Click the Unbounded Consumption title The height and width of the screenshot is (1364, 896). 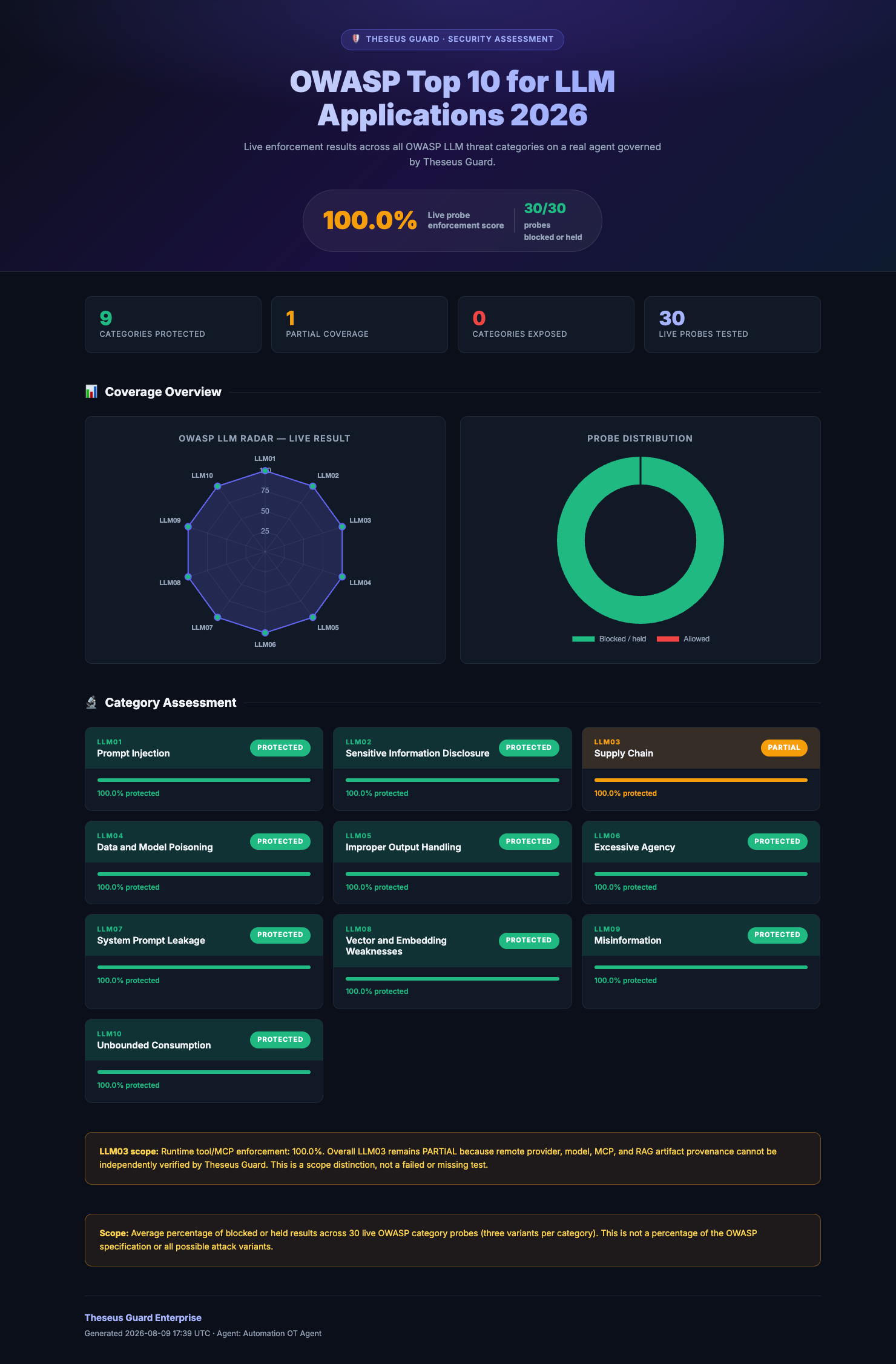click(154, 1045)
